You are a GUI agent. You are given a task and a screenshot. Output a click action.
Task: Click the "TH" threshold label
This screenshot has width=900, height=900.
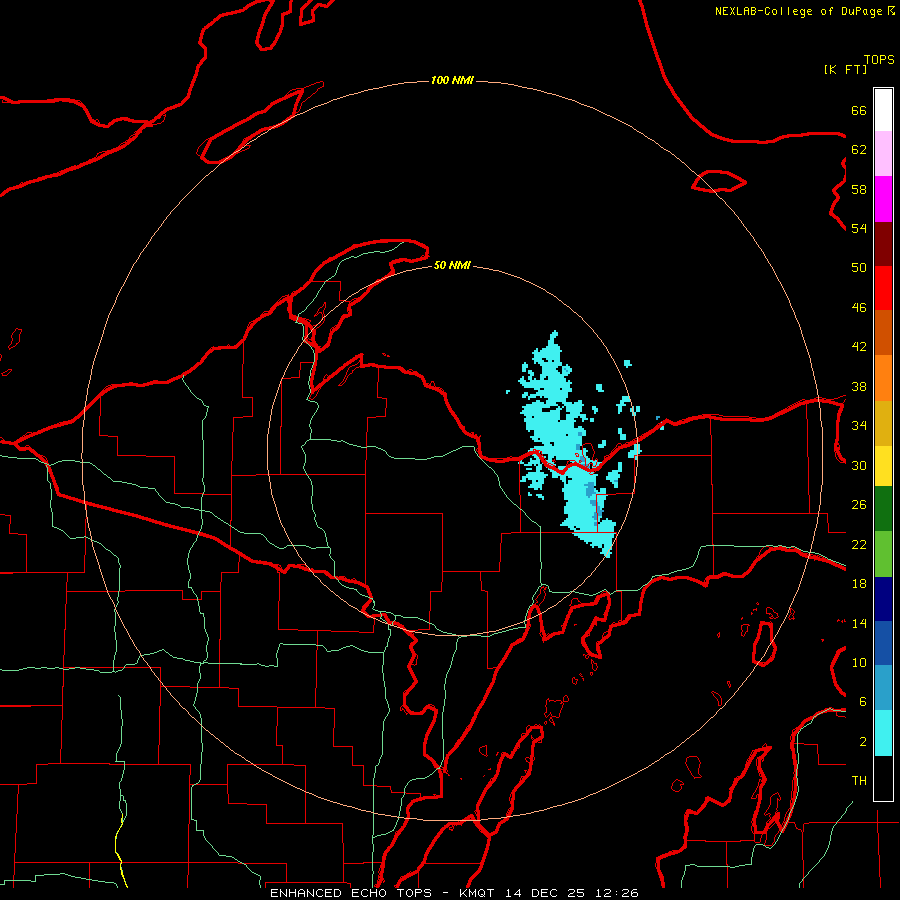[x=859, y=781]
